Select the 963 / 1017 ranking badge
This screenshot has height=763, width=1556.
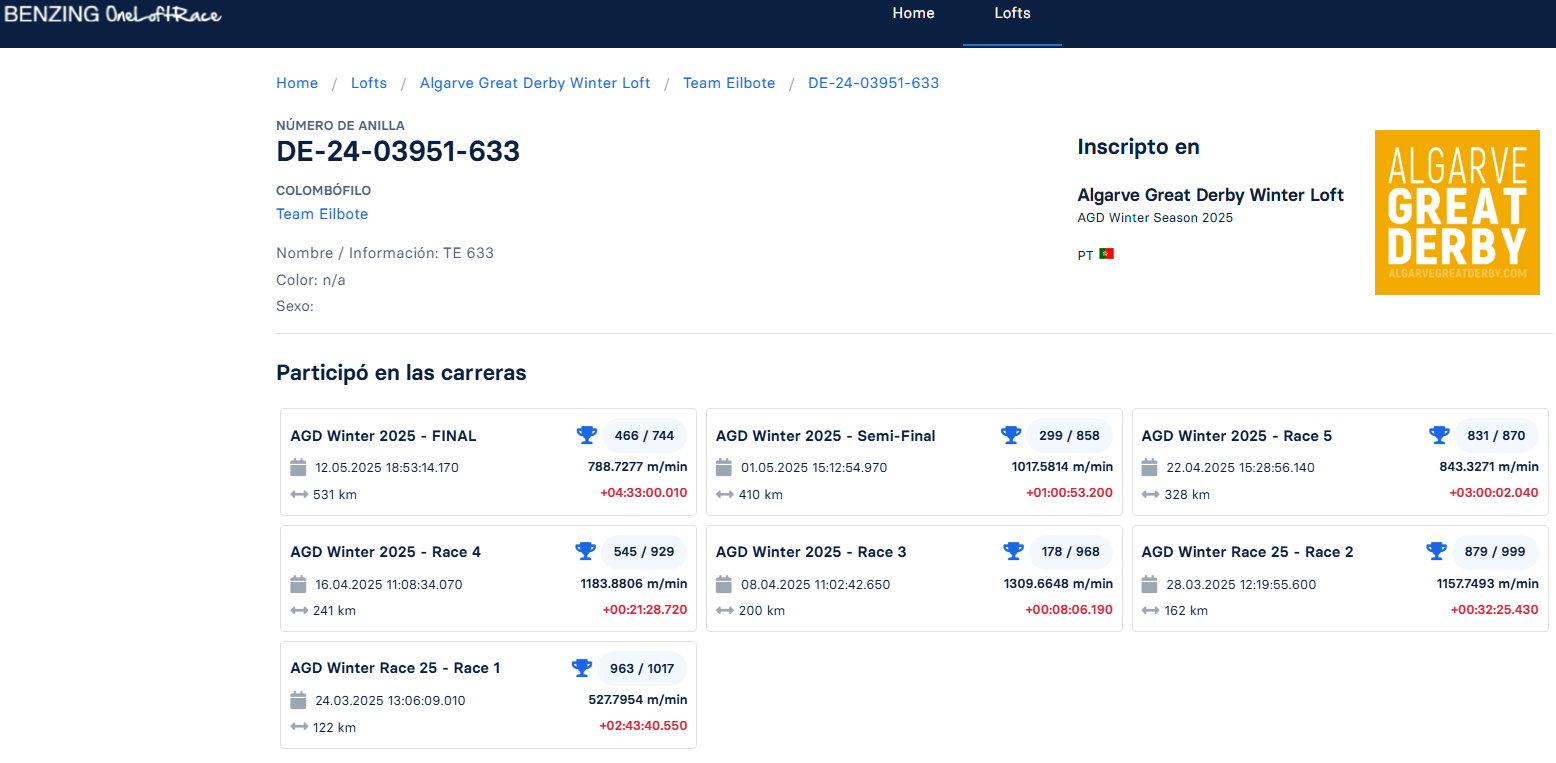pyautogui.click(x=642, y=668)
